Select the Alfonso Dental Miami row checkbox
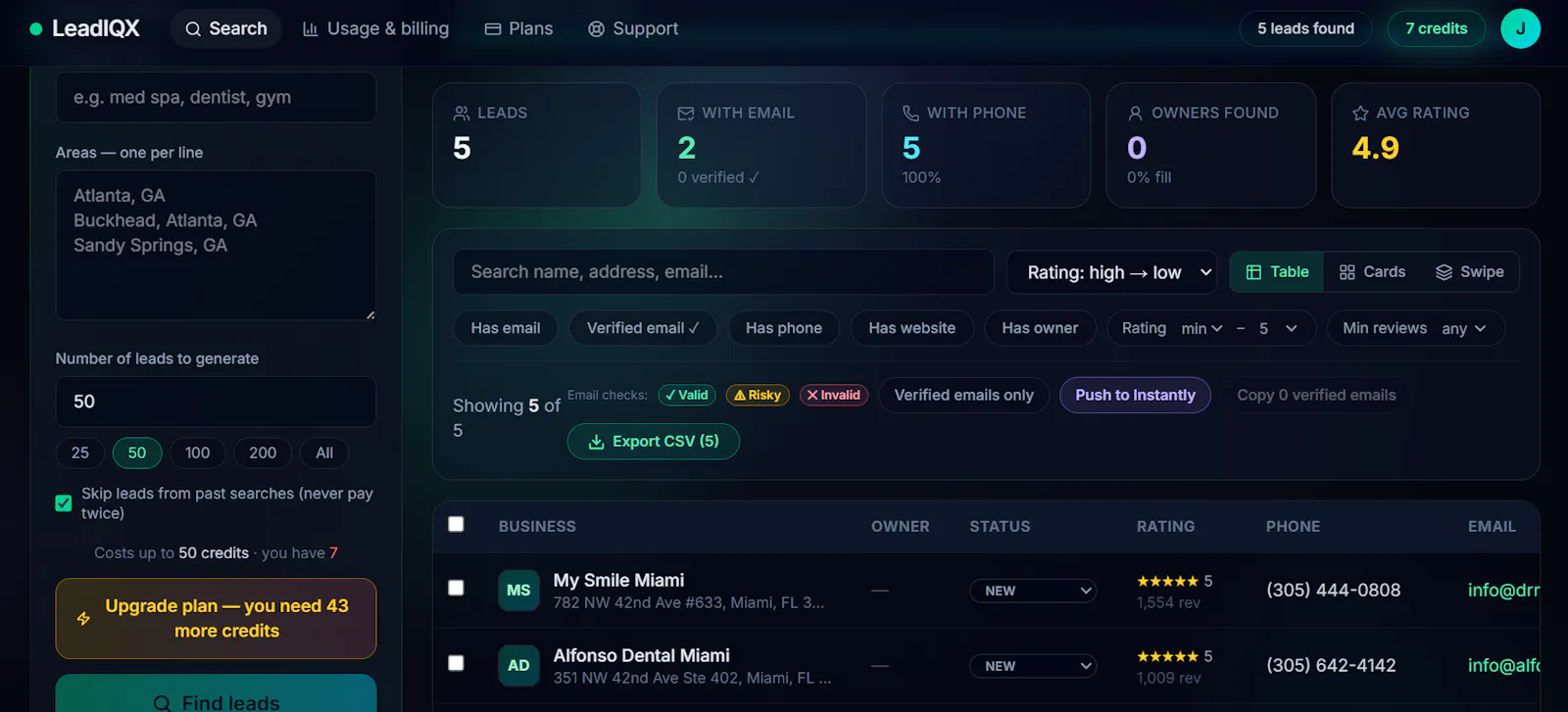1568x712 pixels. [x=456, y=663]
